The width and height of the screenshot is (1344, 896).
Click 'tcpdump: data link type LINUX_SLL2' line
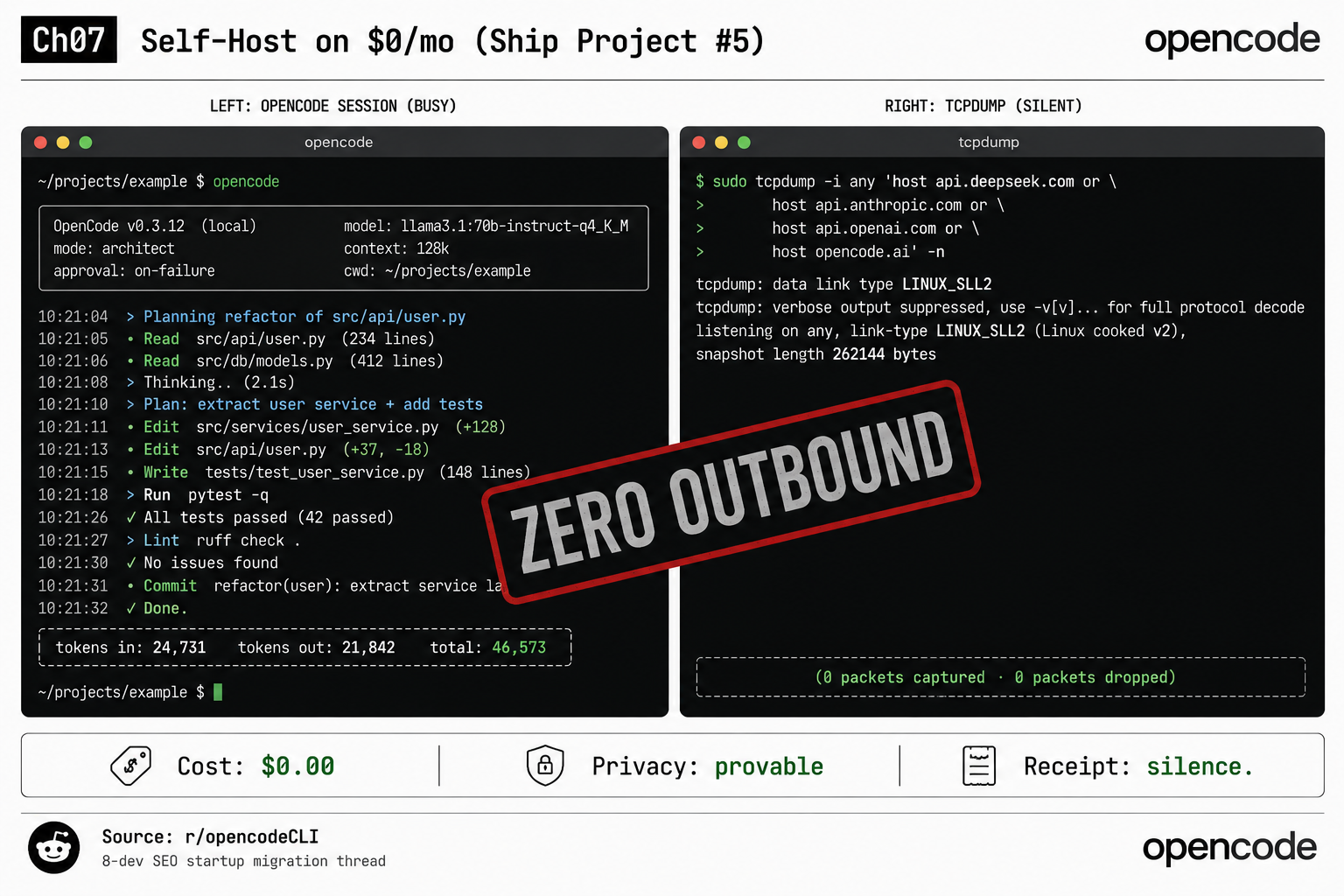[x=843, y=283]
